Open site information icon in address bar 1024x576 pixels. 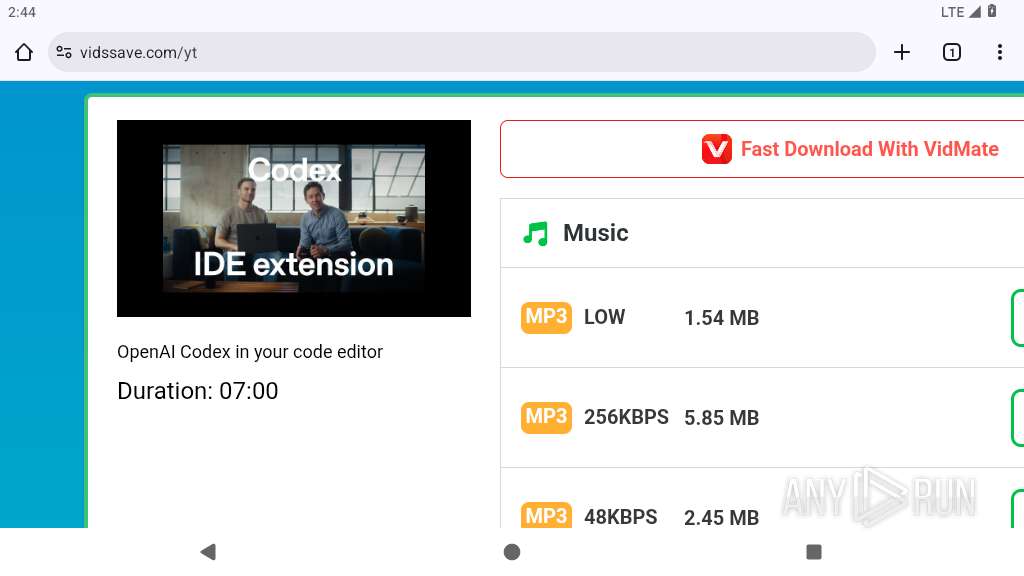click(x=63, y=52)
